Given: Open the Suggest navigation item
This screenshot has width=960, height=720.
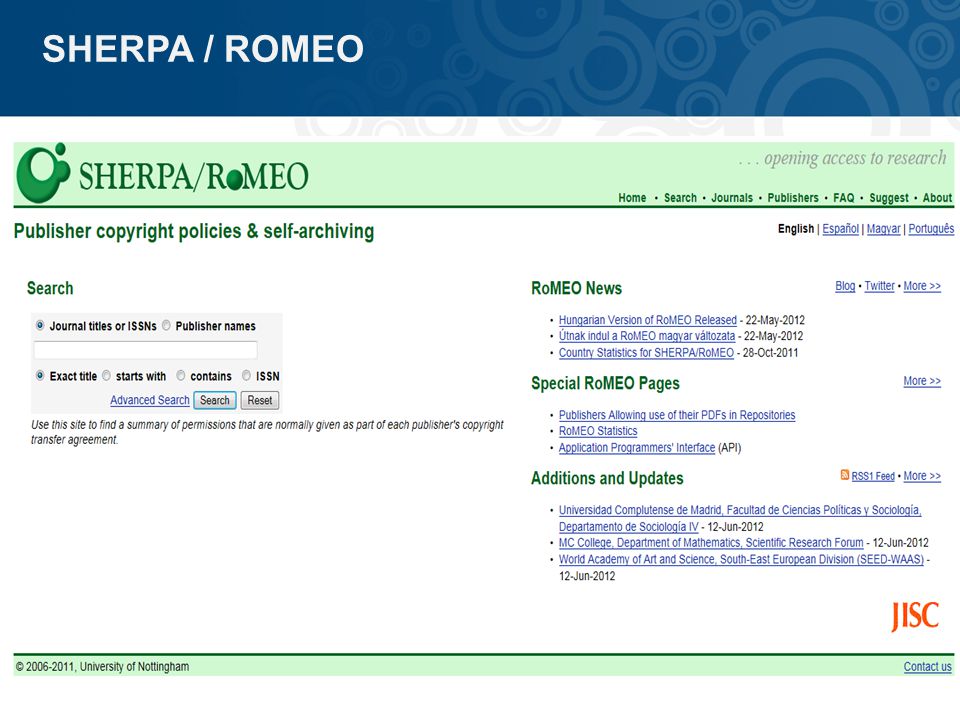Looking at the screenshot, I should [888, 198].
